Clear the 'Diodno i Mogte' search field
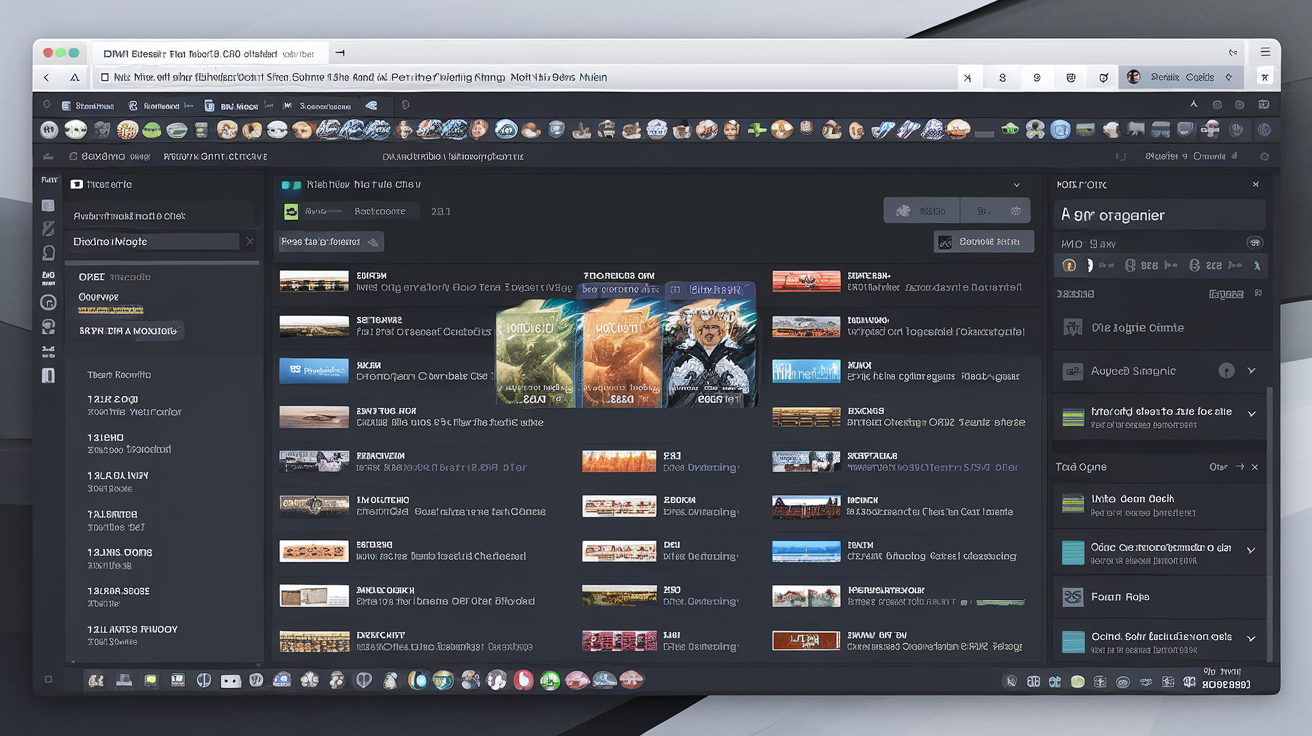The image size is (1312, 736). 250,242
